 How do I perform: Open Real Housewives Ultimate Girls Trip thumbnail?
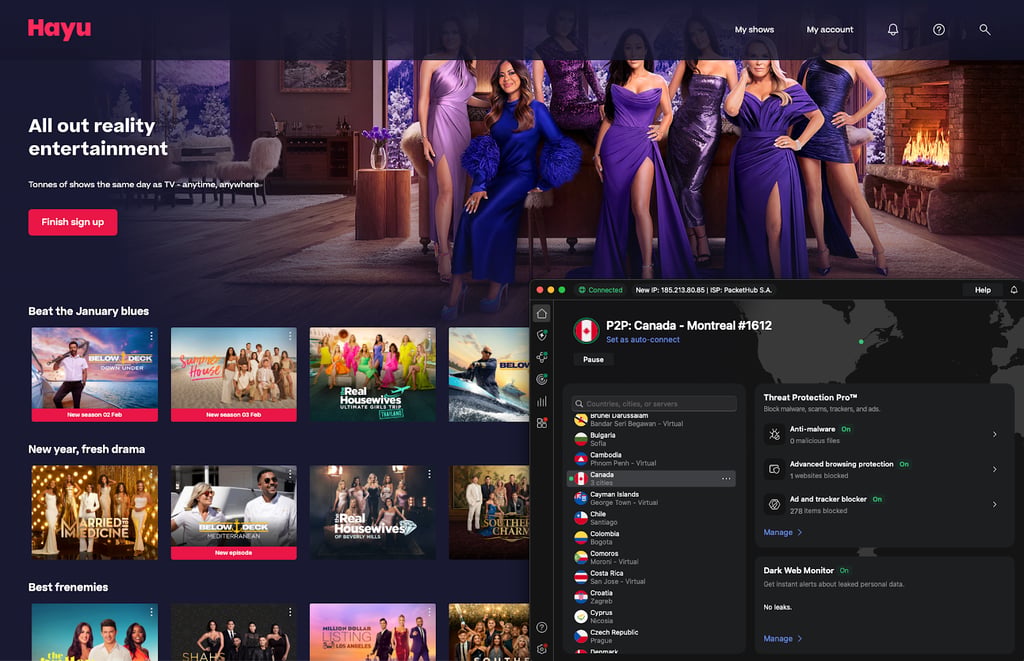(372, 374)
